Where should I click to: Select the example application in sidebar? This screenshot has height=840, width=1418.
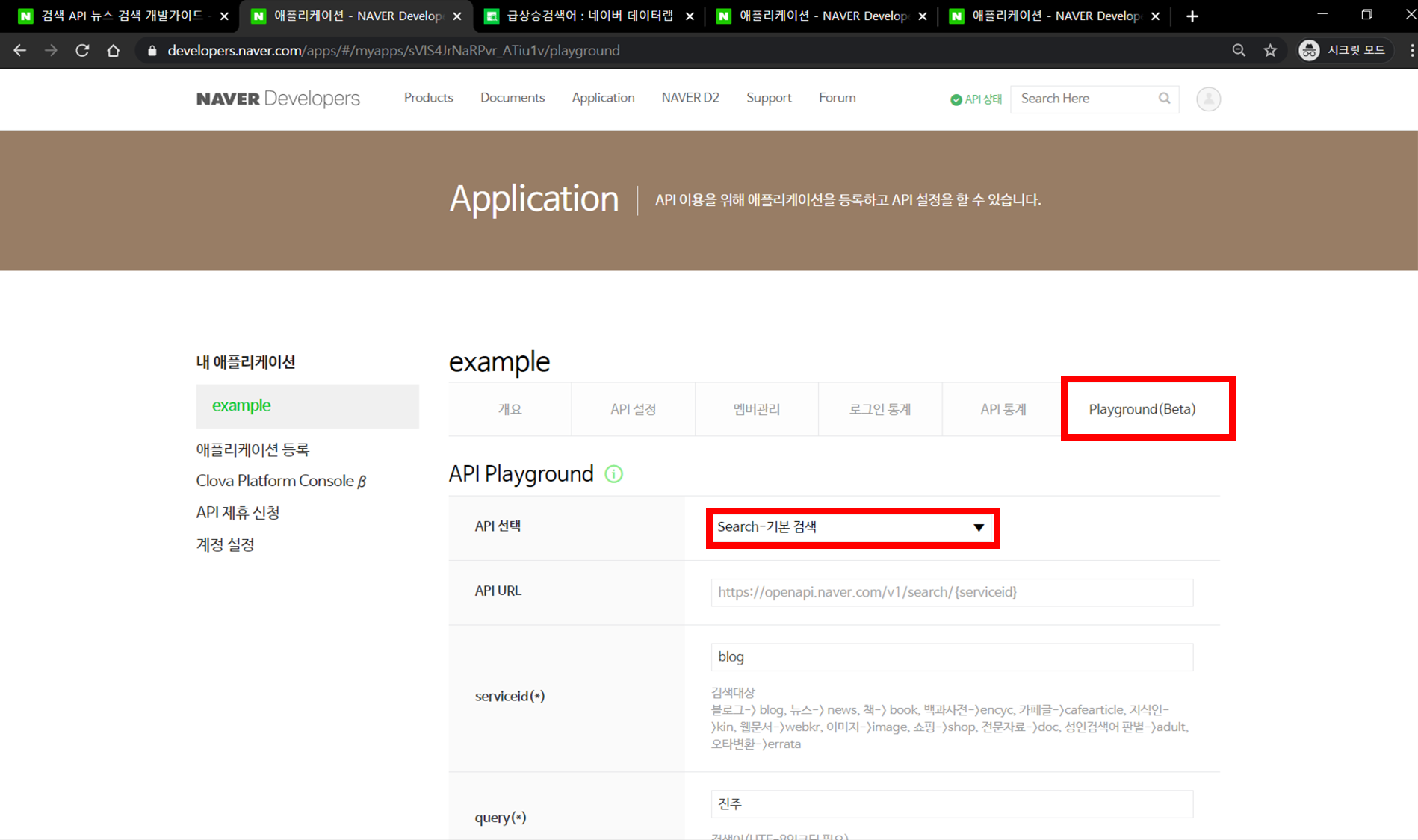(307, 405)
